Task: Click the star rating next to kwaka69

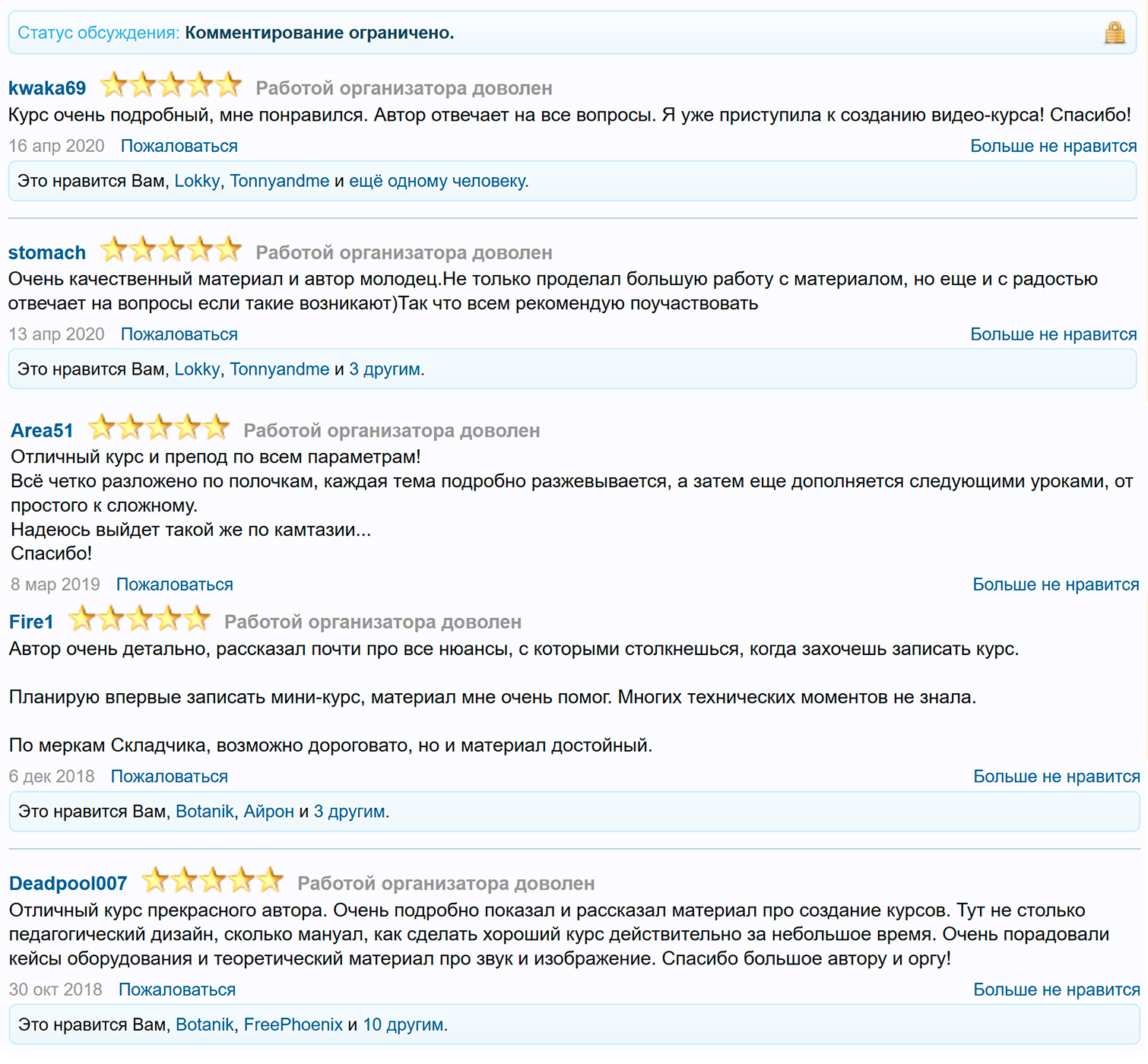Action: click(171, 85)
